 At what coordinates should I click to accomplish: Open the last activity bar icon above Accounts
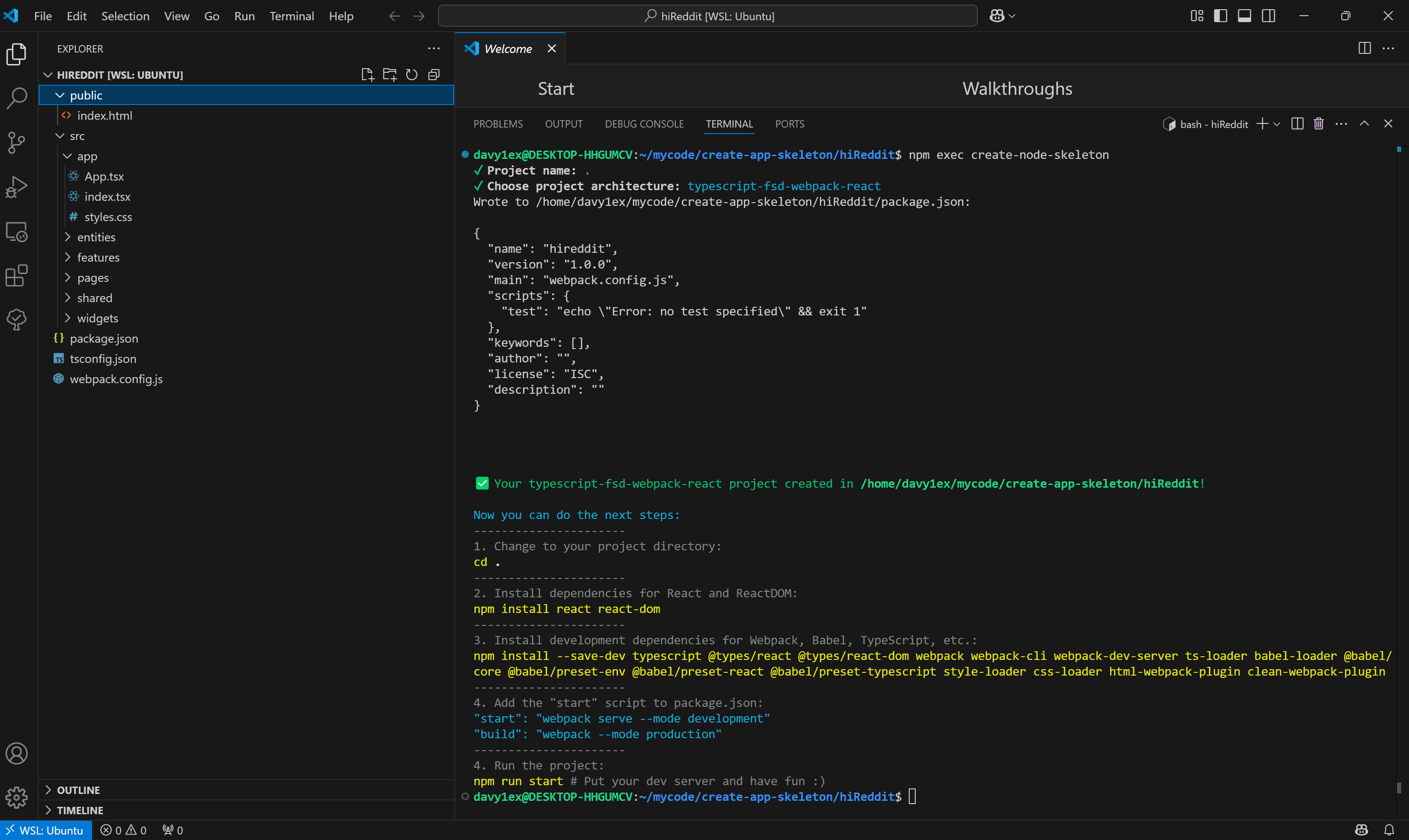click(x=17, y=320)
